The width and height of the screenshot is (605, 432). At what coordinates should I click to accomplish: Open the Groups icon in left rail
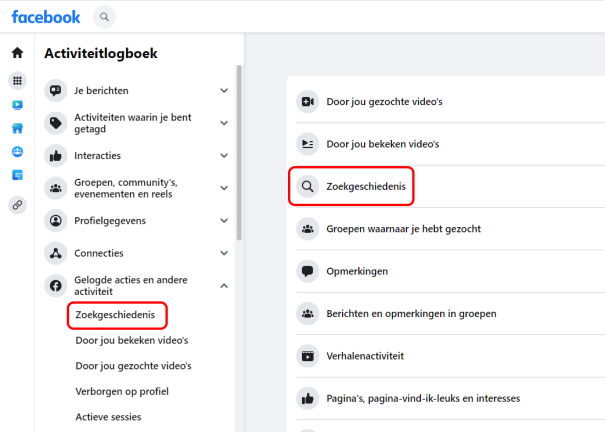[x=17, y=152]
